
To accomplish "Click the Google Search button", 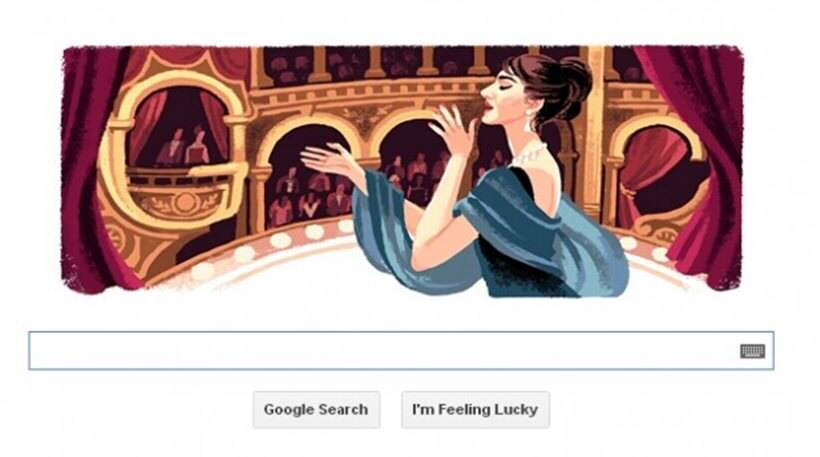I will coord(316,409).
